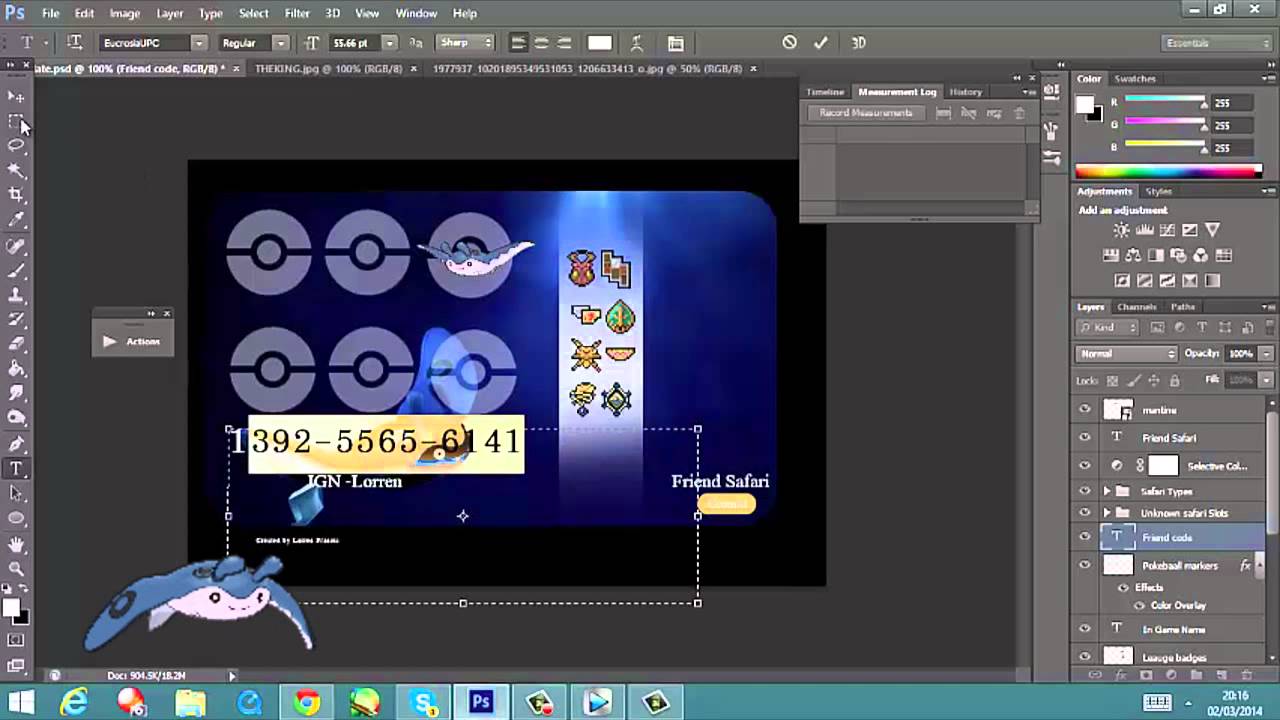The width and height of the screenshot is (1280, 720).
Task: Toggle text orientation icon
Action: click(74, 43)
